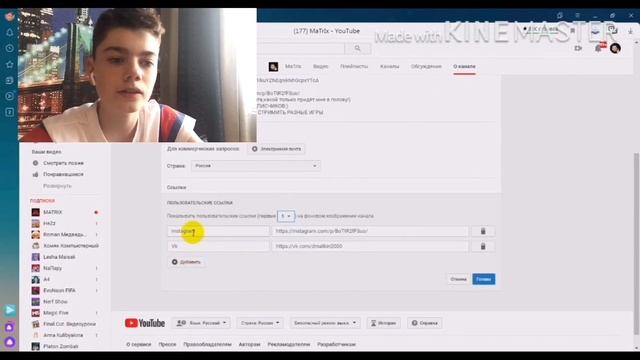Open footer link Разработчикам
640x360 pixels.
pos(336,344)
